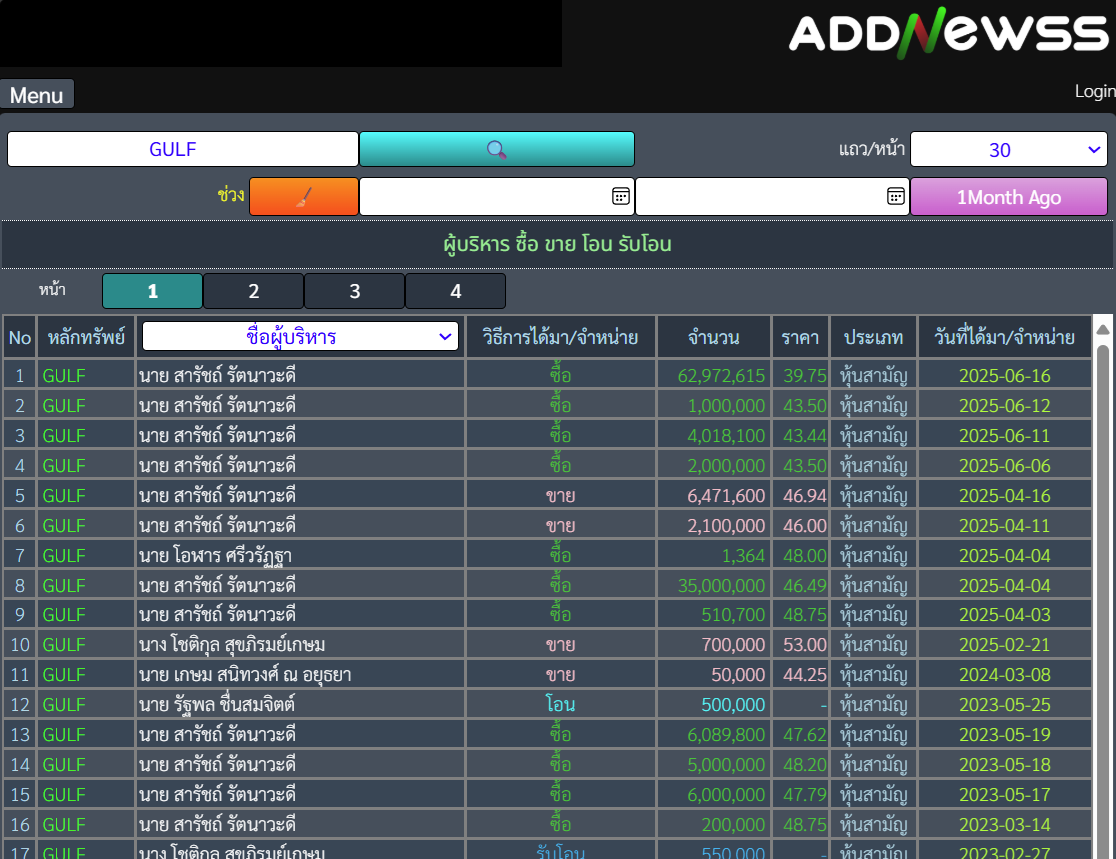Click the GULF ticker in row 1
This screenshot has height=859, width=1116.
[64, 375]
